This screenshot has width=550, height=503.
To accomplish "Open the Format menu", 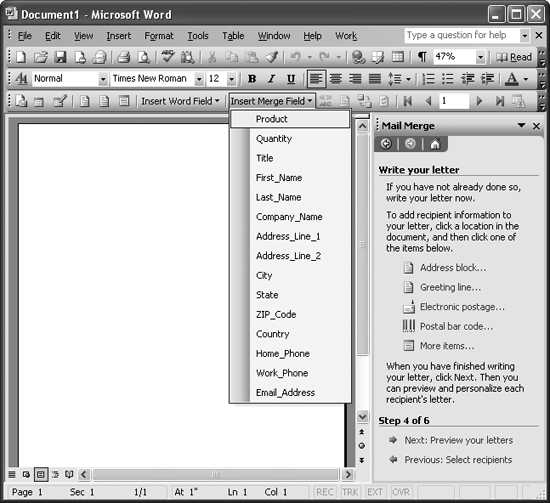I will (159, 36).
